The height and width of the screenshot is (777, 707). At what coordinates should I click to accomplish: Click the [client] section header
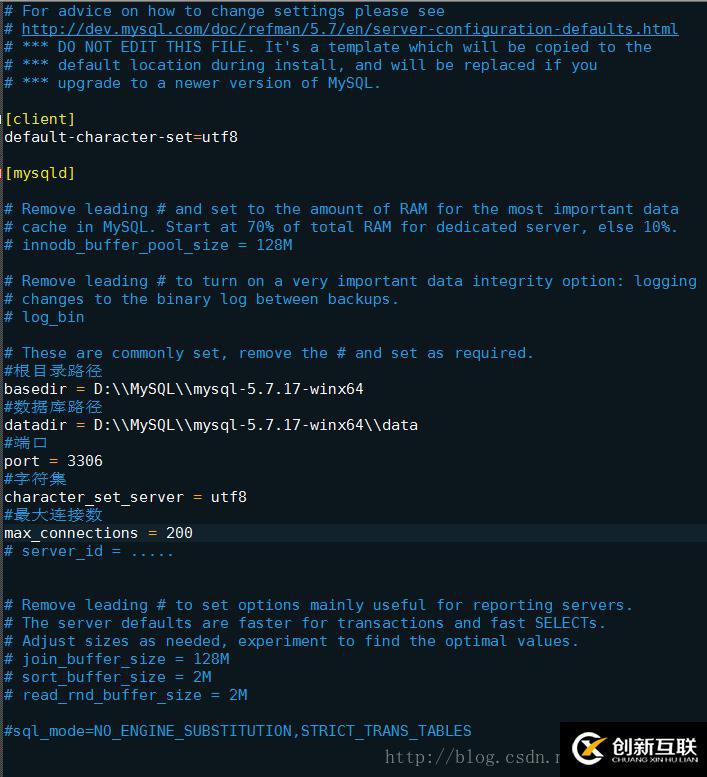[40, 119]
